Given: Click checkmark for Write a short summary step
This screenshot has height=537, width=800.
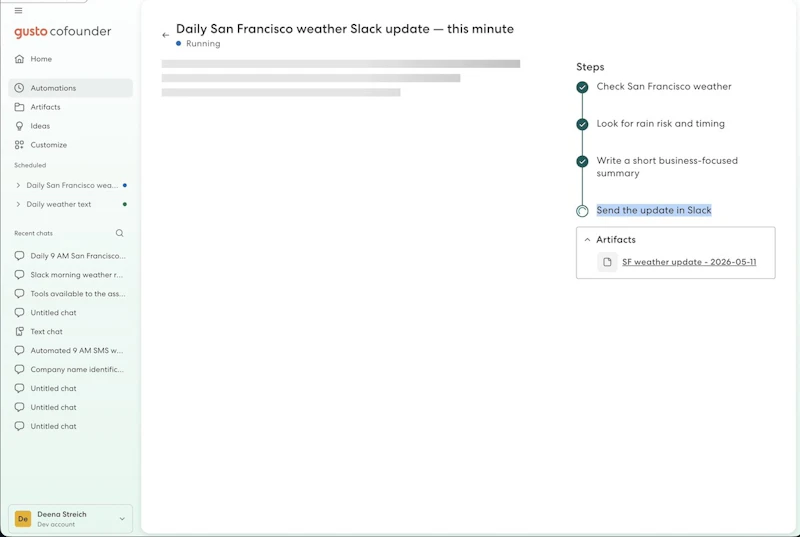Looking at the screenshot, I should (x=582, y=162).
